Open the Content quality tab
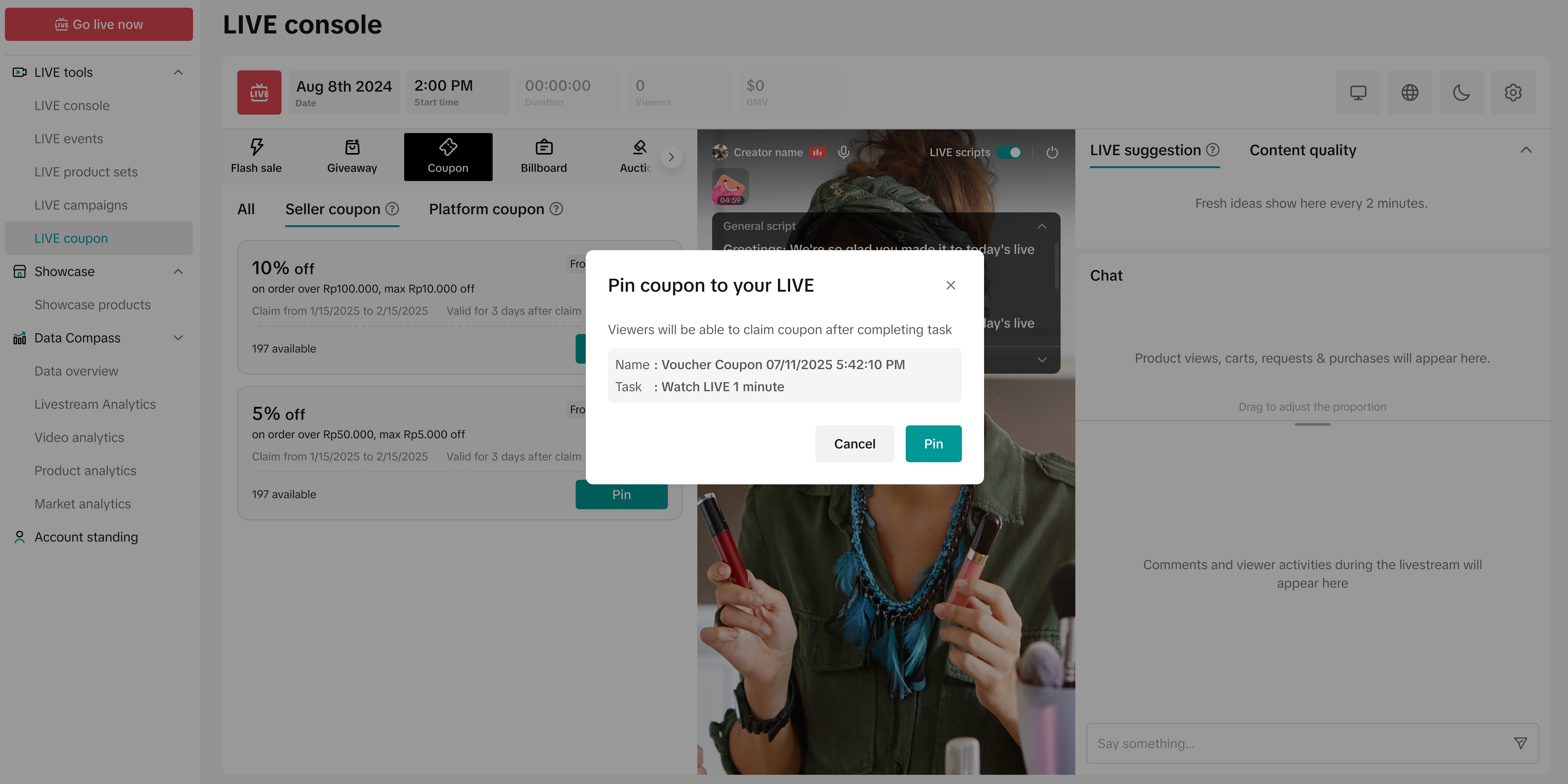This screenshot has height=784, width=1568. (1302, 150)
